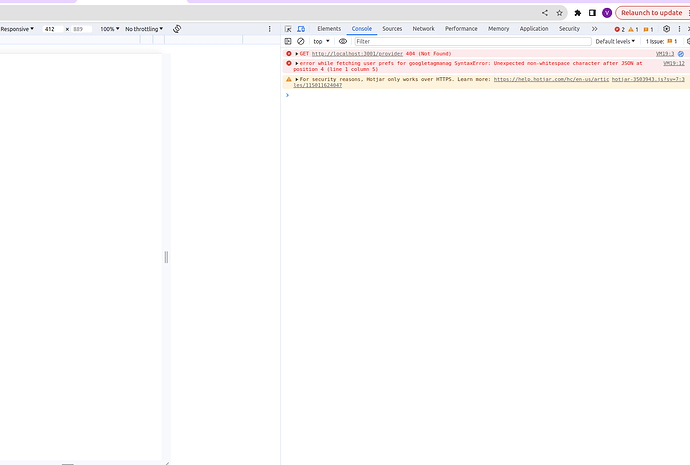Image resolution: width=690 pixels, height=465 pixels.
Task: Open the Application tab
Action: pos(534,29)
